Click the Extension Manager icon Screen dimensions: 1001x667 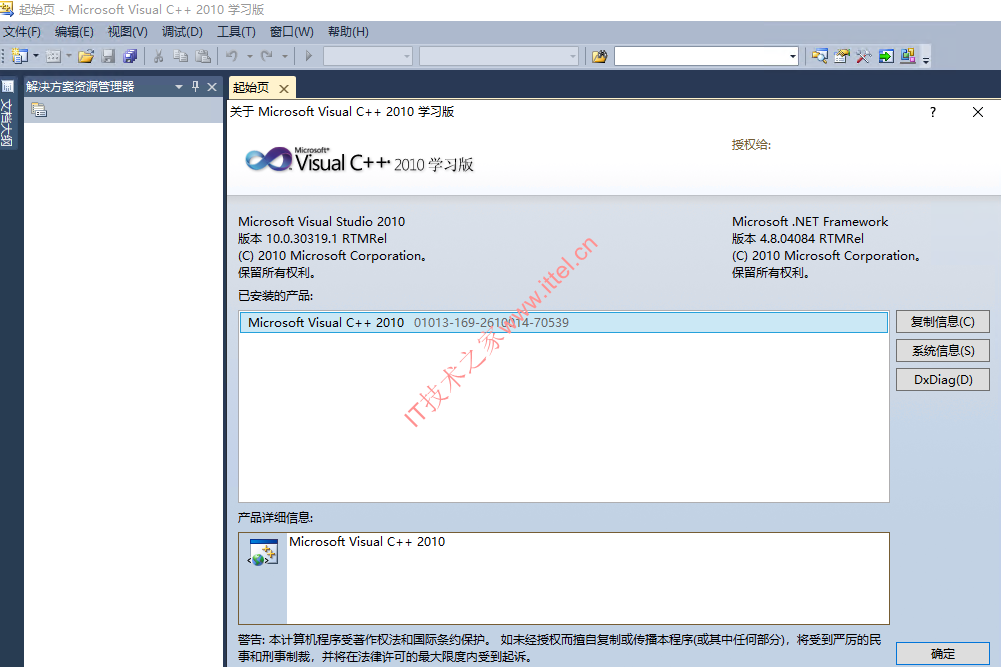click(x=908, y=56)
